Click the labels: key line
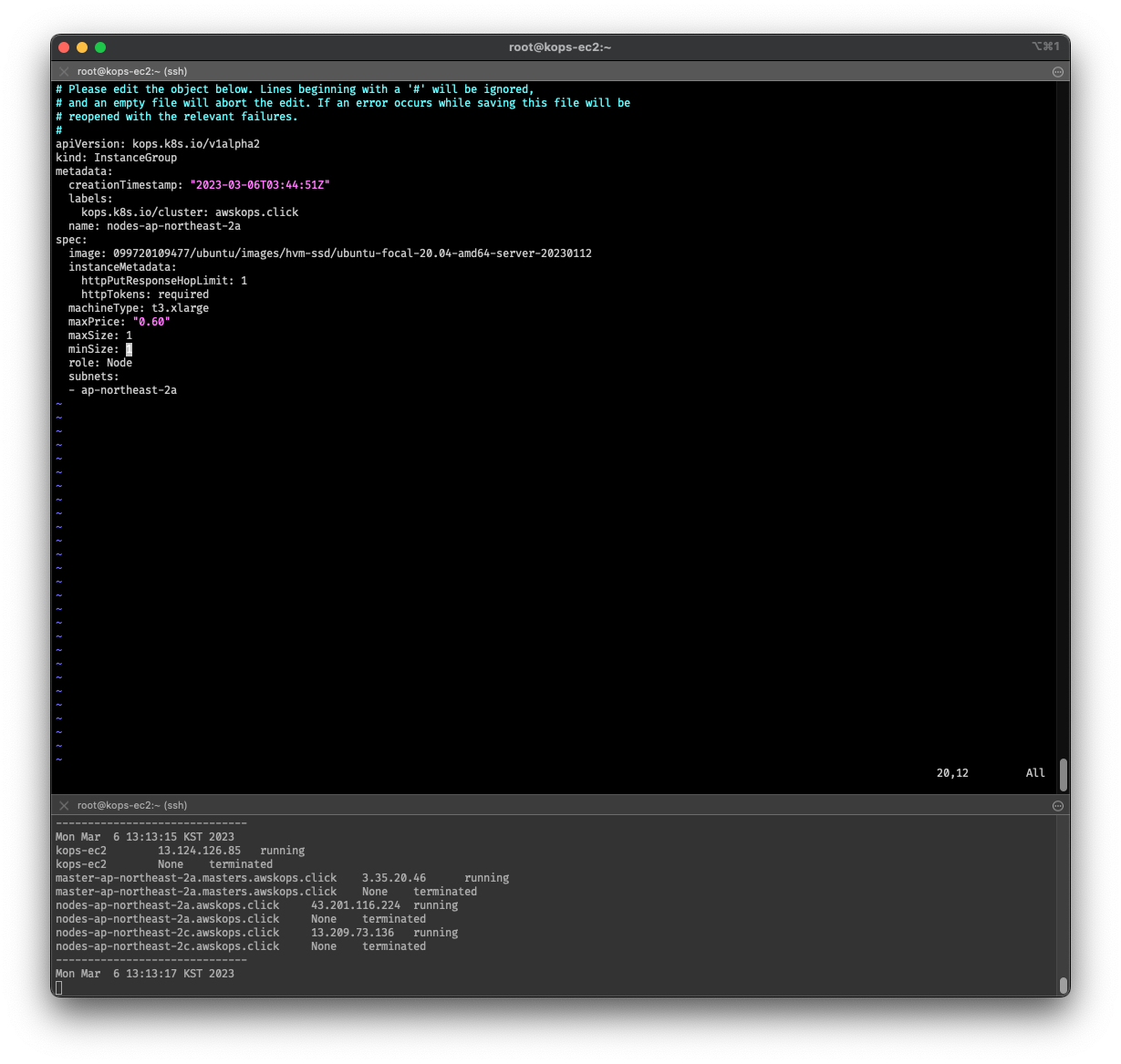 point(90,199)
